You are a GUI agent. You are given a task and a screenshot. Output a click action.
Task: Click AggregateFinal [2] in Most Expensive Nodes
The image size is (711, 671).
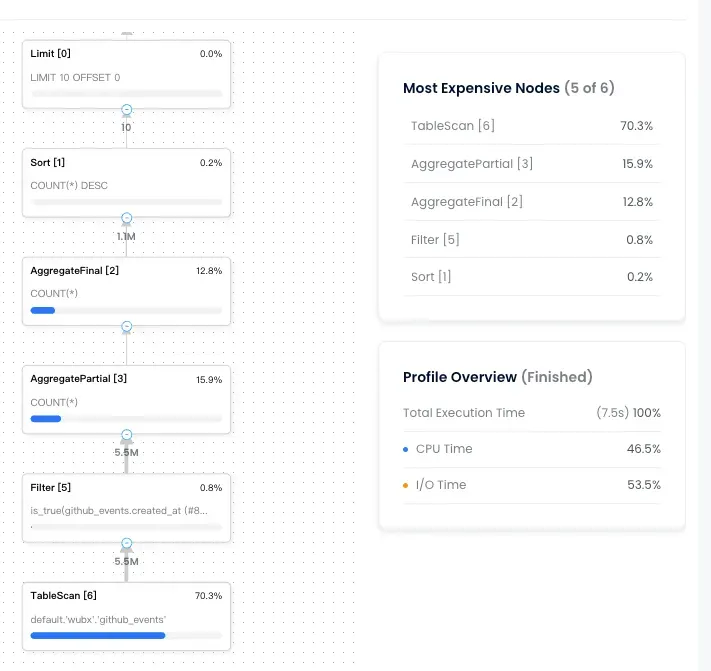(x=531, y=202)
